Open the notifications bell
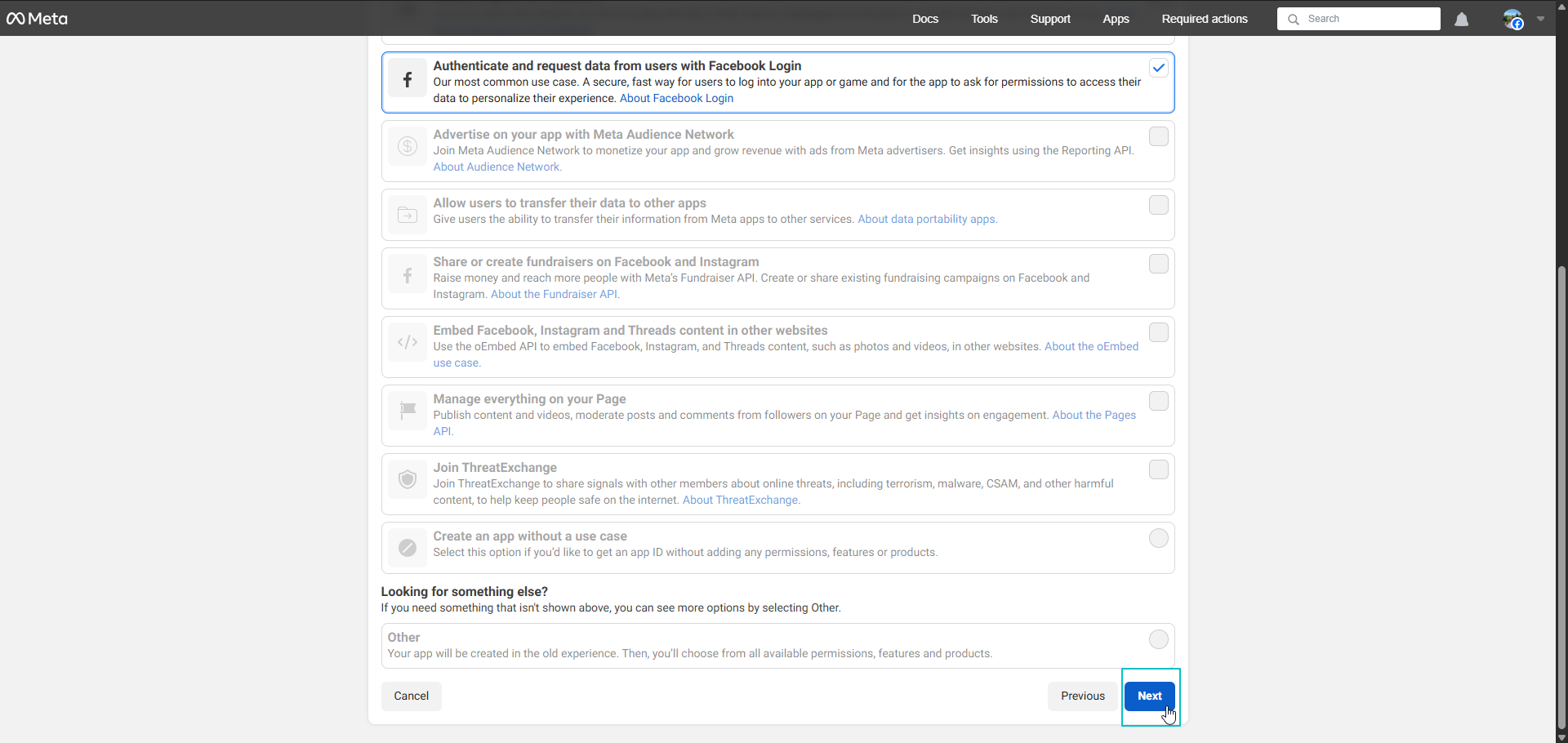 point(1461,20)
